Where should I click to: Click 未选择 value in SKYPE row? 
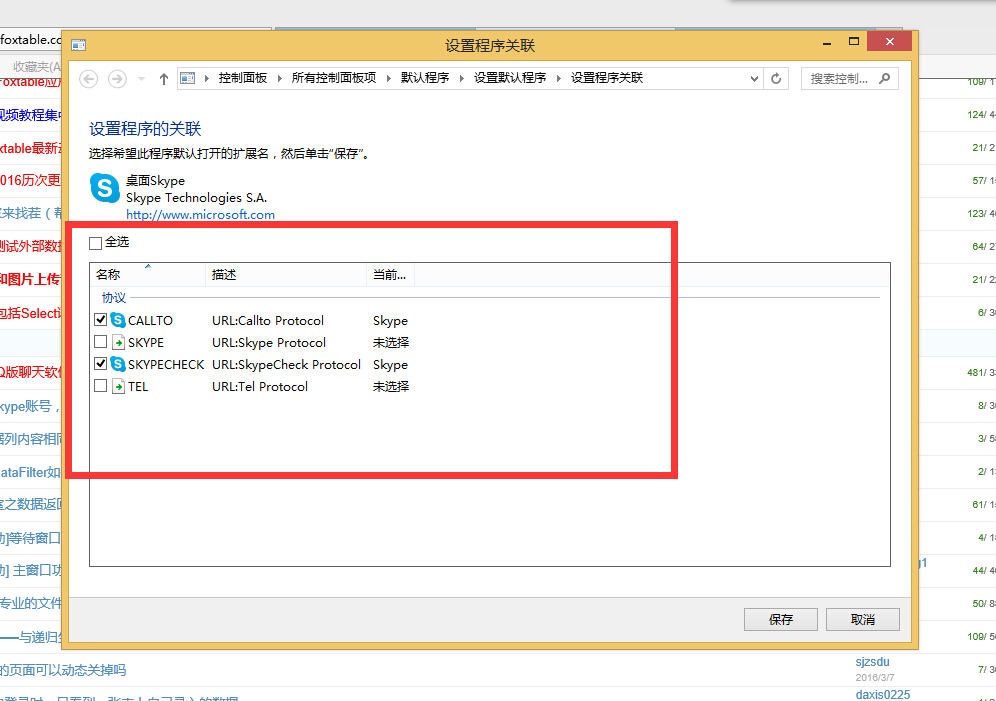391,343
